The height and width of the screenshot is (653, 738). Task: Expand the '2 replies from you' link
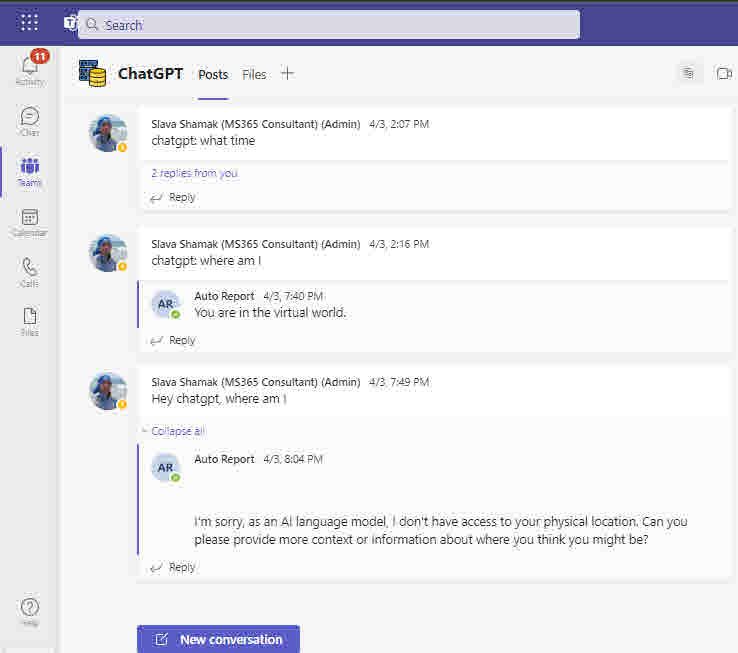pos(194,173)
